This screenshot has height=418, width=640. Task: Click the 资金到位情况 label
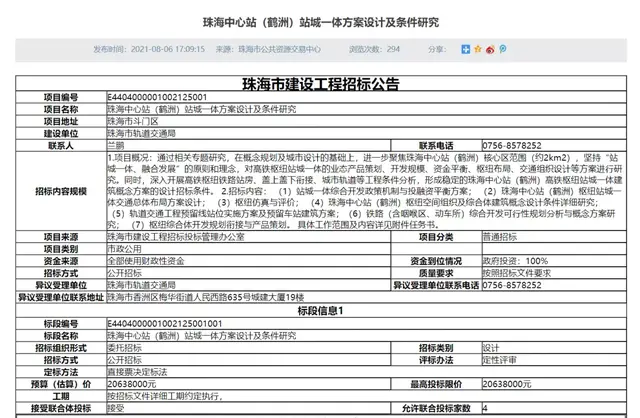pyautogui.click(x=436, y=261)
